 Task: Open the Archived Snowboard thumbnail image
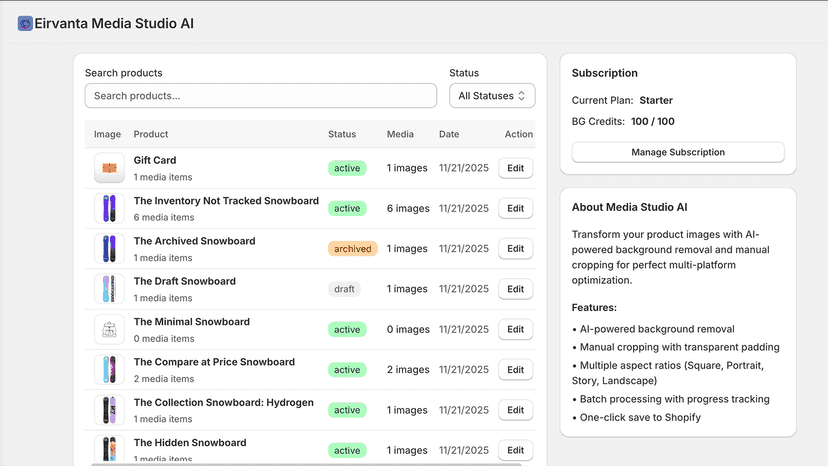pos(109,248)
